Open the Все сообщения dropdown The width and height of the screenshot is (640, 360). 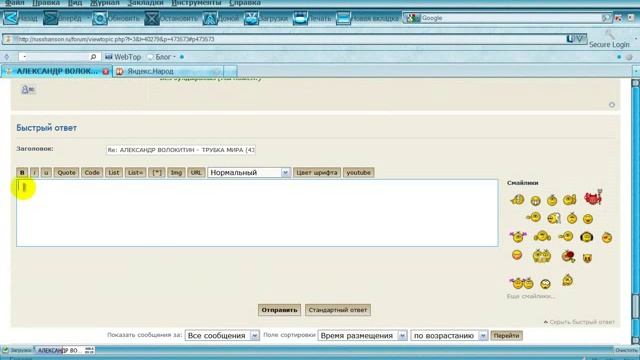coord(222,336)
